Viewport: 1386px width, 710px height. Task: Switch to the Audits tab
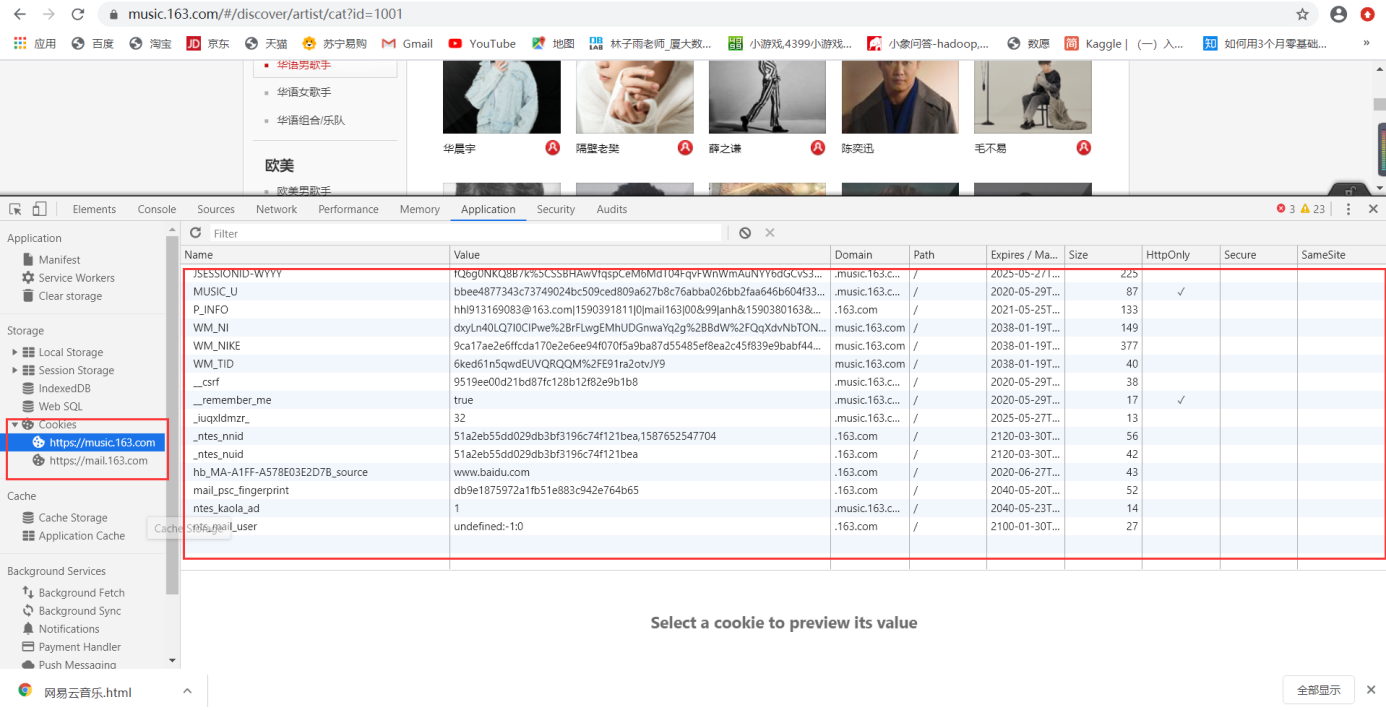coord(612,209)
